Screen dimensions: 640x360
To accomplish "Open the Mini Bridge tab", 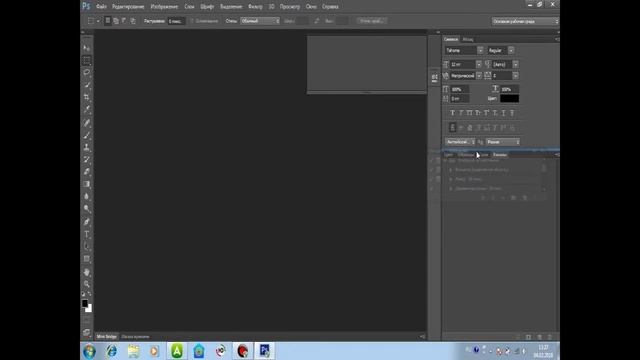I will click(107, 336).
